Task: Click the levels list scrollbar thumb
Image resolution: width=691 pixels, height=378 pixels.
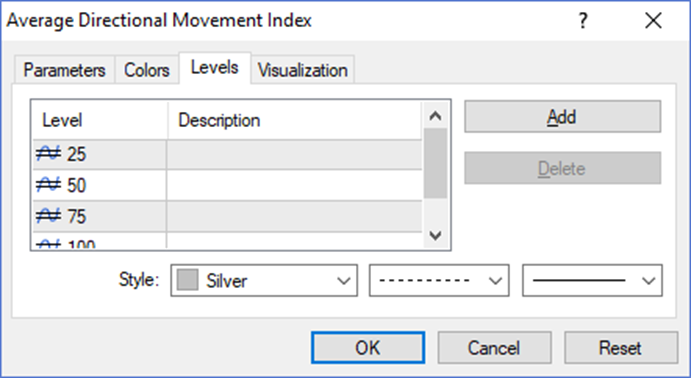Action: tap(435, 163)
